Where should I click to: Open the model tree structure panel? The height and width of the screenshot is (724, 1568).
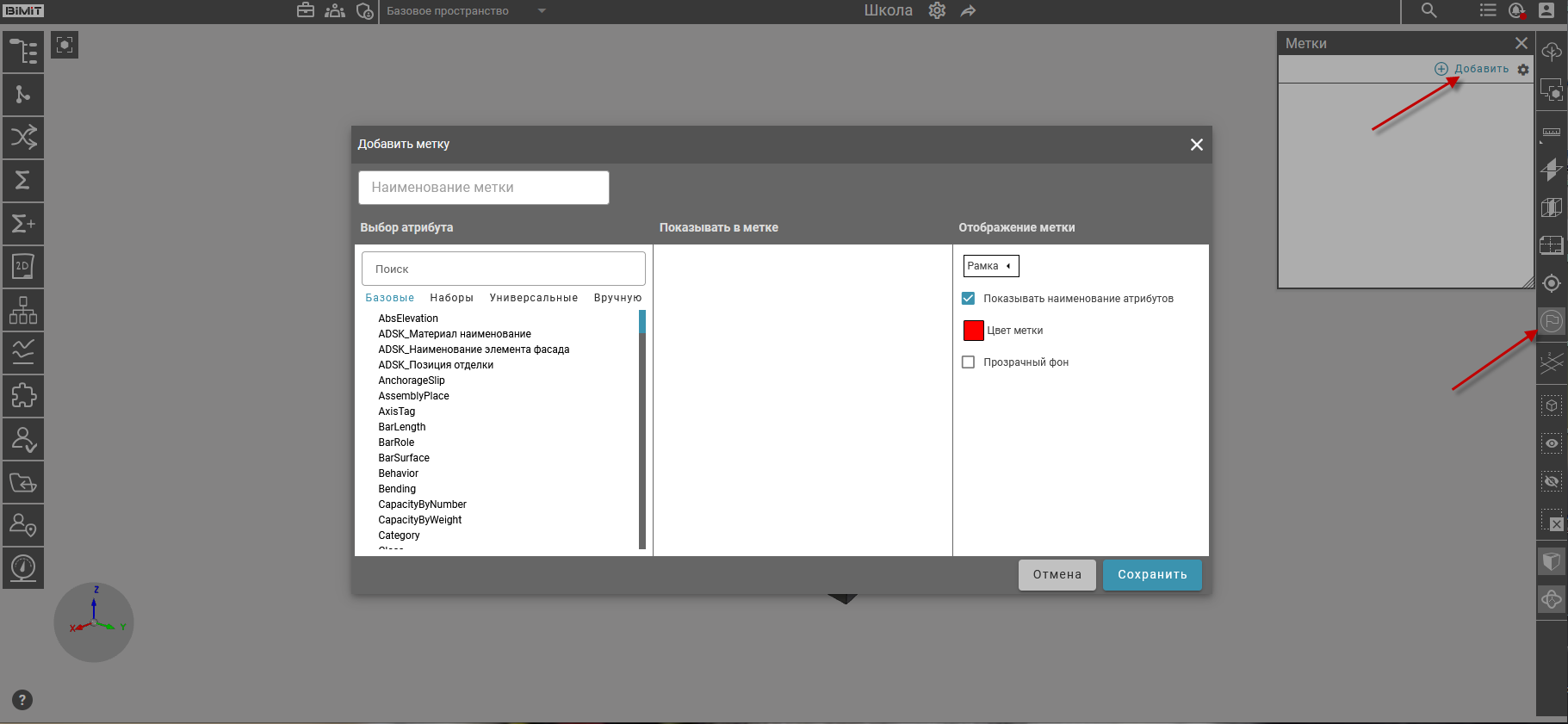[x=23, y=52]
